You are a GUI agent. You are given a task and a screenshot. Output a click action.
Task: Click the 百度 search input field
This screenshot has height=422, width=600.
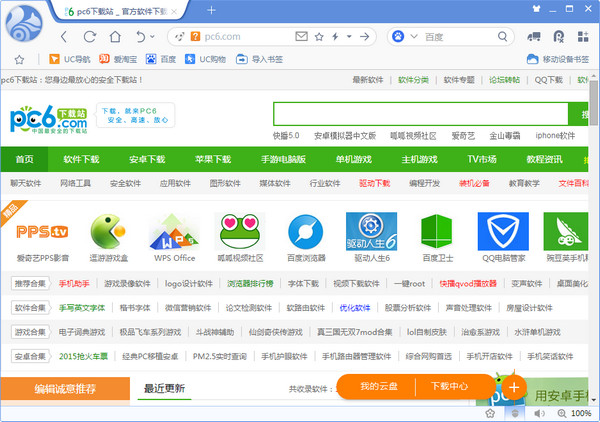457,37
